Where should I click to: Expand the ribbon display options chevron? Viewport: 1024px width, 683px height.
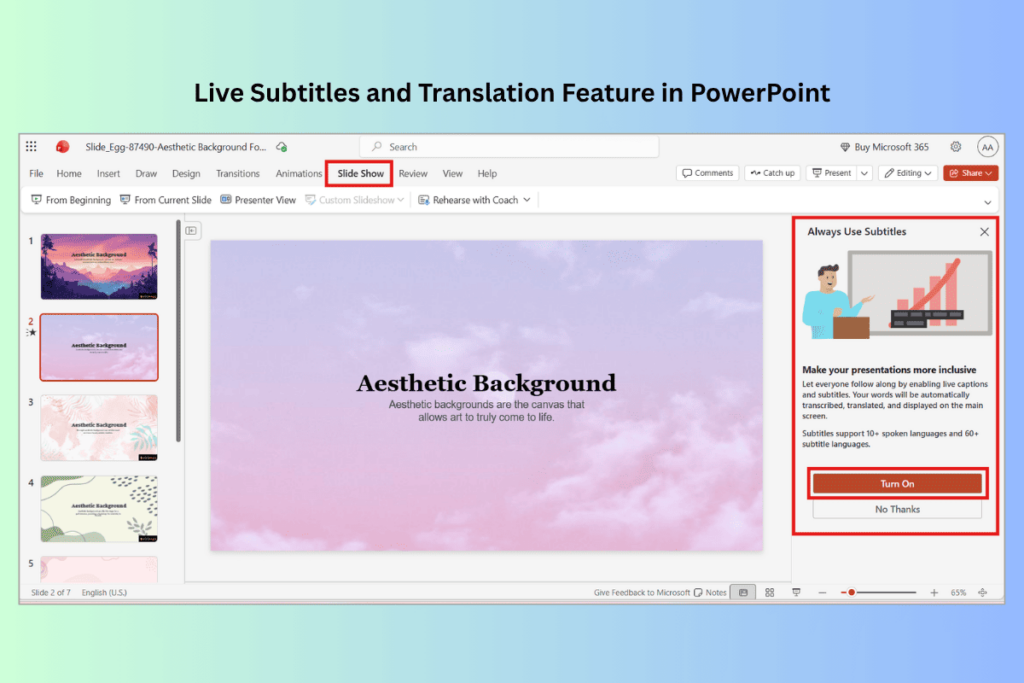click(987, 202)
